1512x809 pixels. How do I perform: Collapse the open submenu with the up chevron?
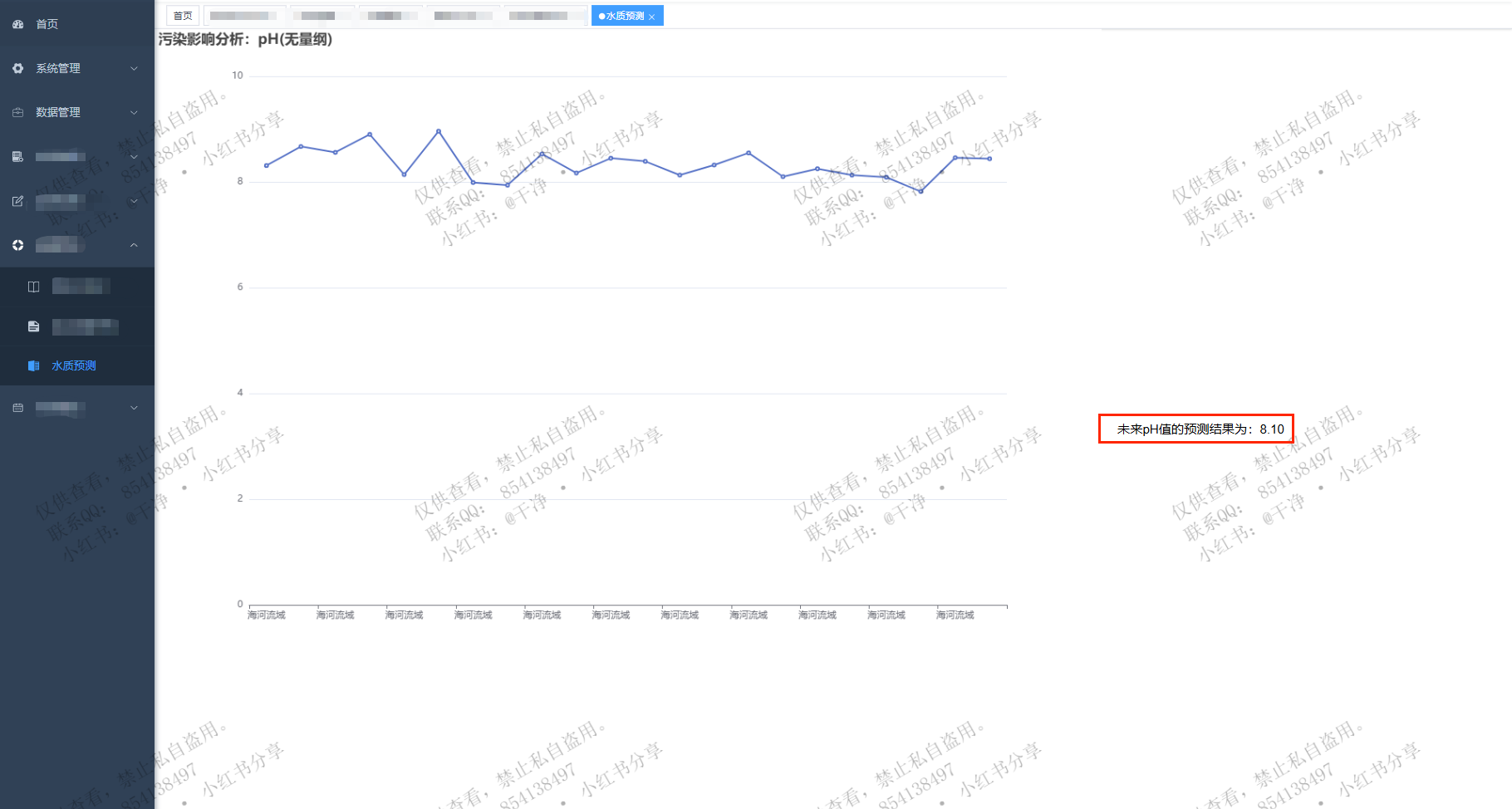134,245
